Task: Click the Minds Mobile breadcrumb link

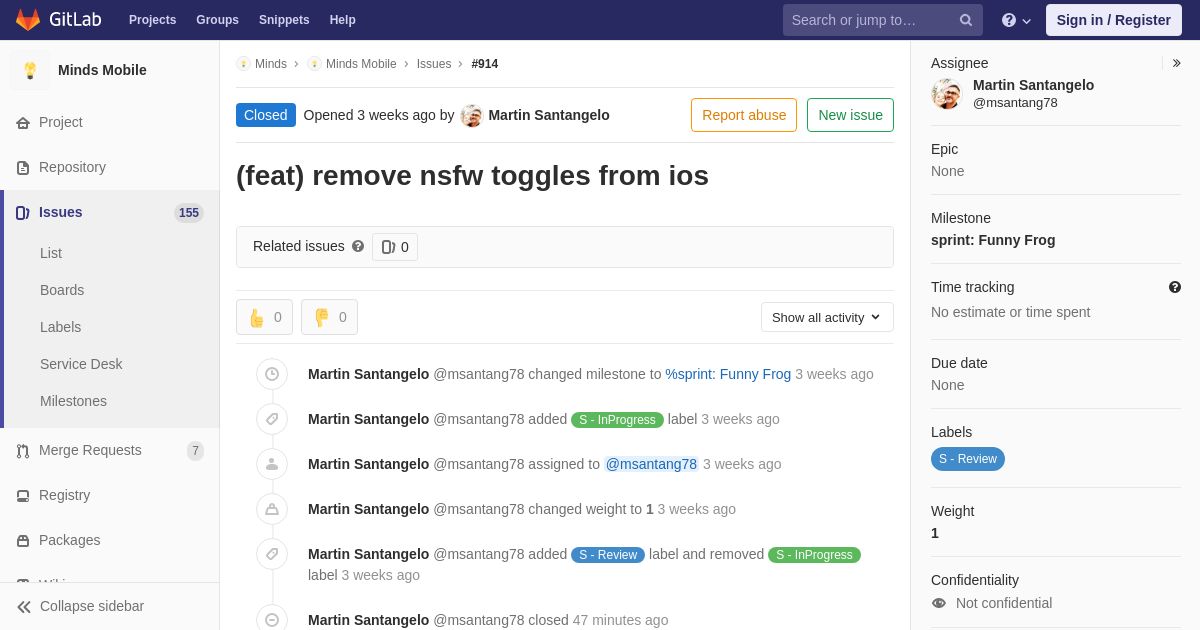Action: [x=361, y=64]
